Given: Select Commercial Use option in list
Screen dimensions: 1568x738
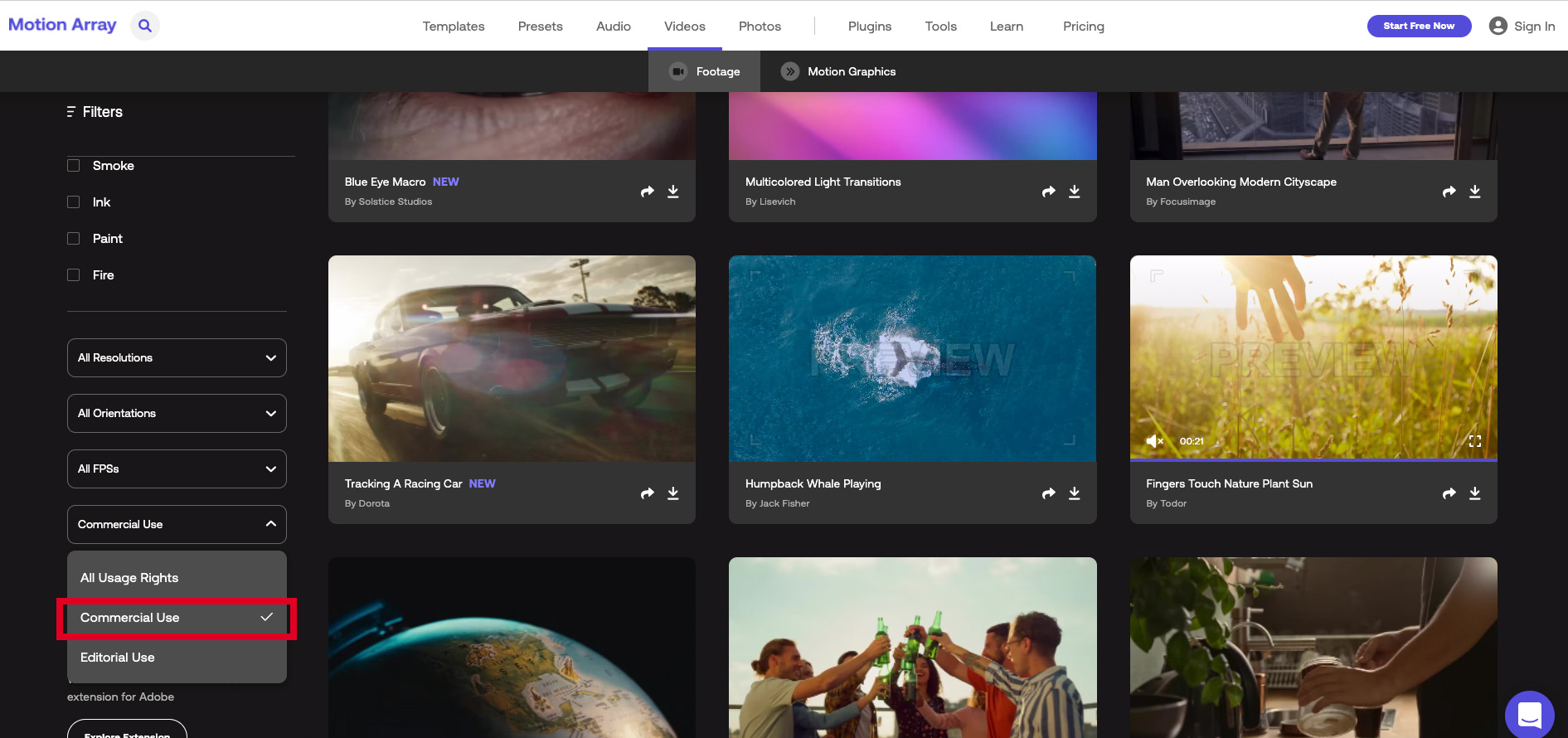Looking at the screenshot, I should (177, 618).
